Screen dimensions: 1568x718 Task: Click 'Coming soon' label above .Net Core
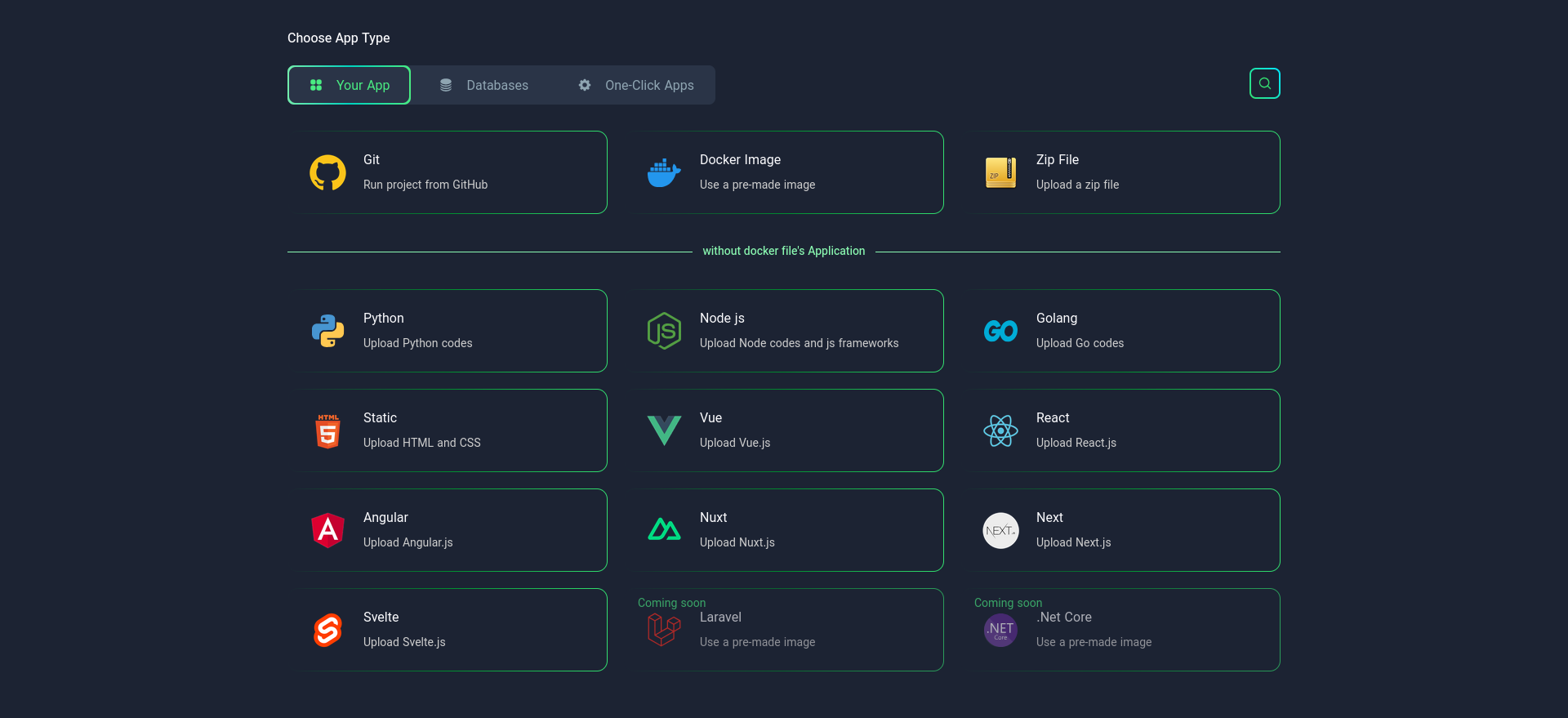pyautogui.click(x=1008, y=603)
